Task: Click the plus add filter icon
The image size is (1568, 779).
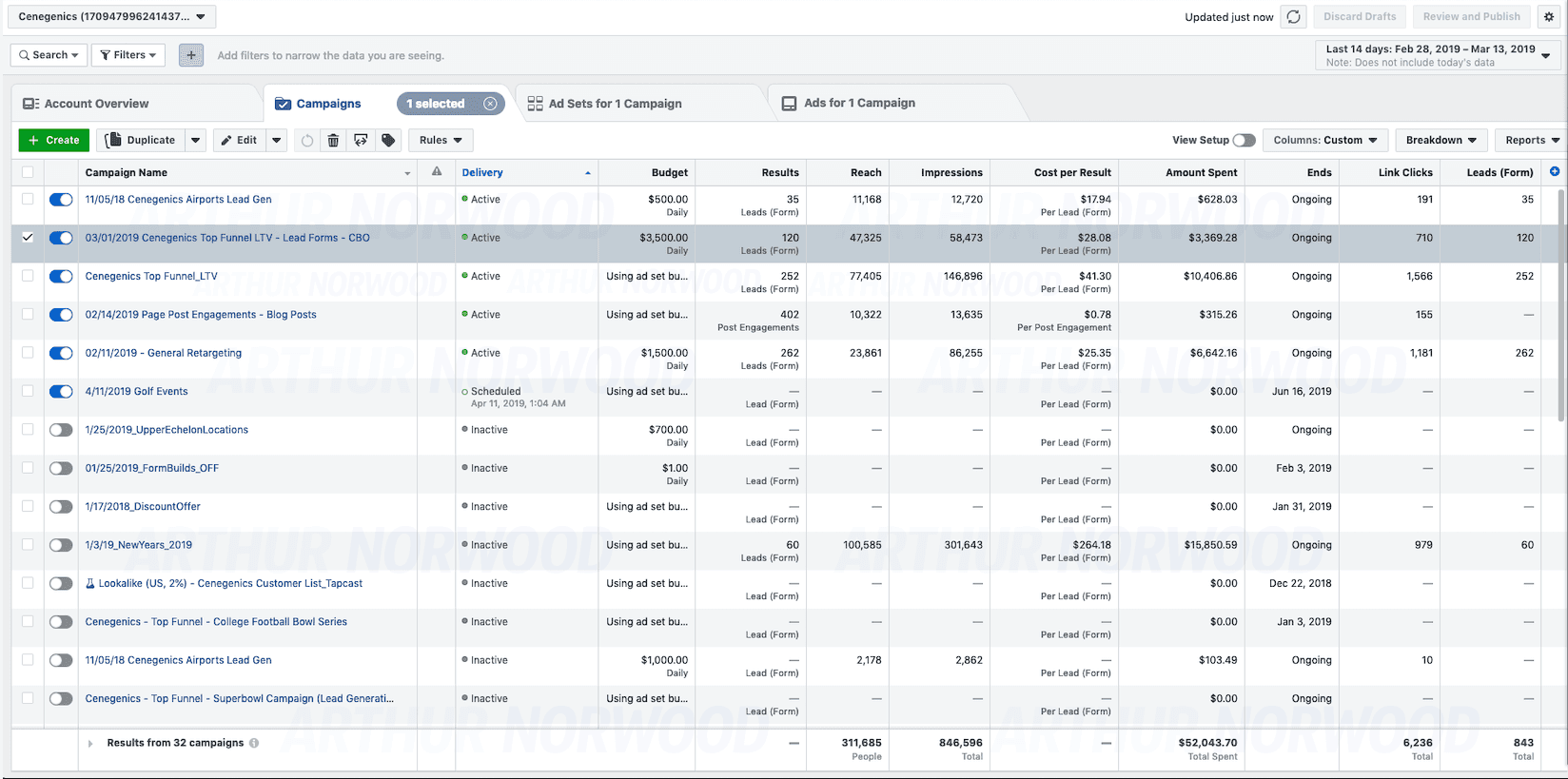Action: 191,55
